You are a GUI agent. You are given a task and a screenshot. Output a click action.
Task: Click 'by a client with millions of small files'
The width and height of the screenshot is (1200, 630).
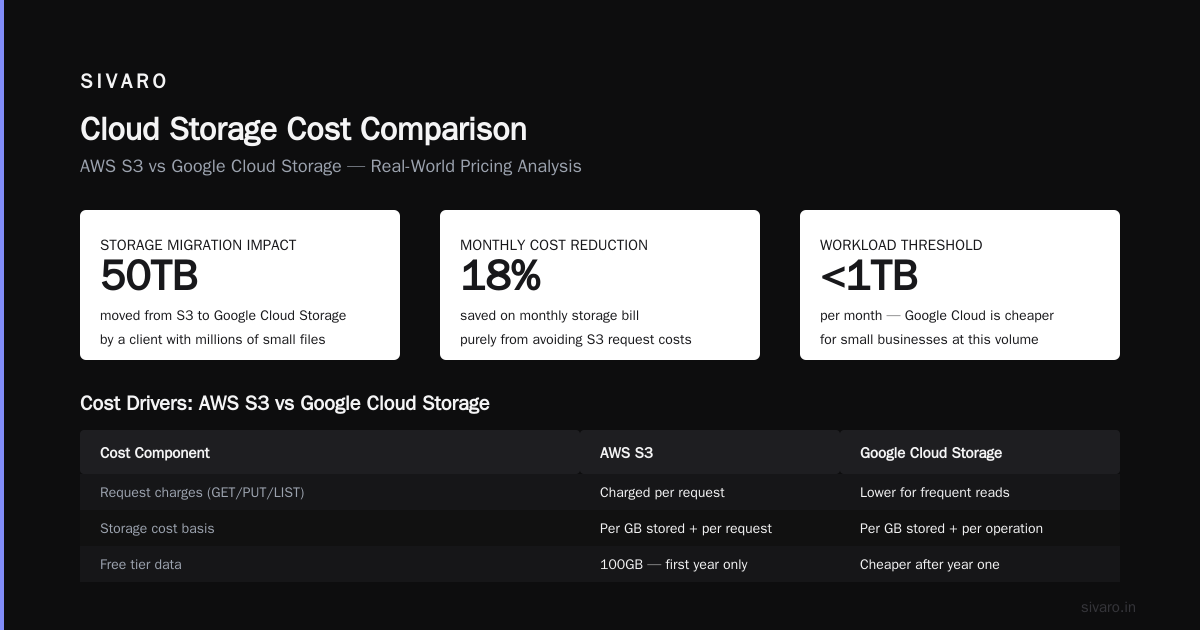tap(213, 339)
